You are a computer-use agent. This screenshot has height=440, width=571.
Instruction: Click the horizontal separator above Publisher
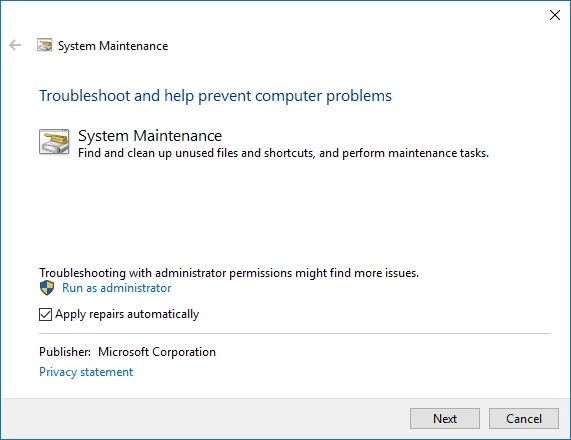(295, 333)
